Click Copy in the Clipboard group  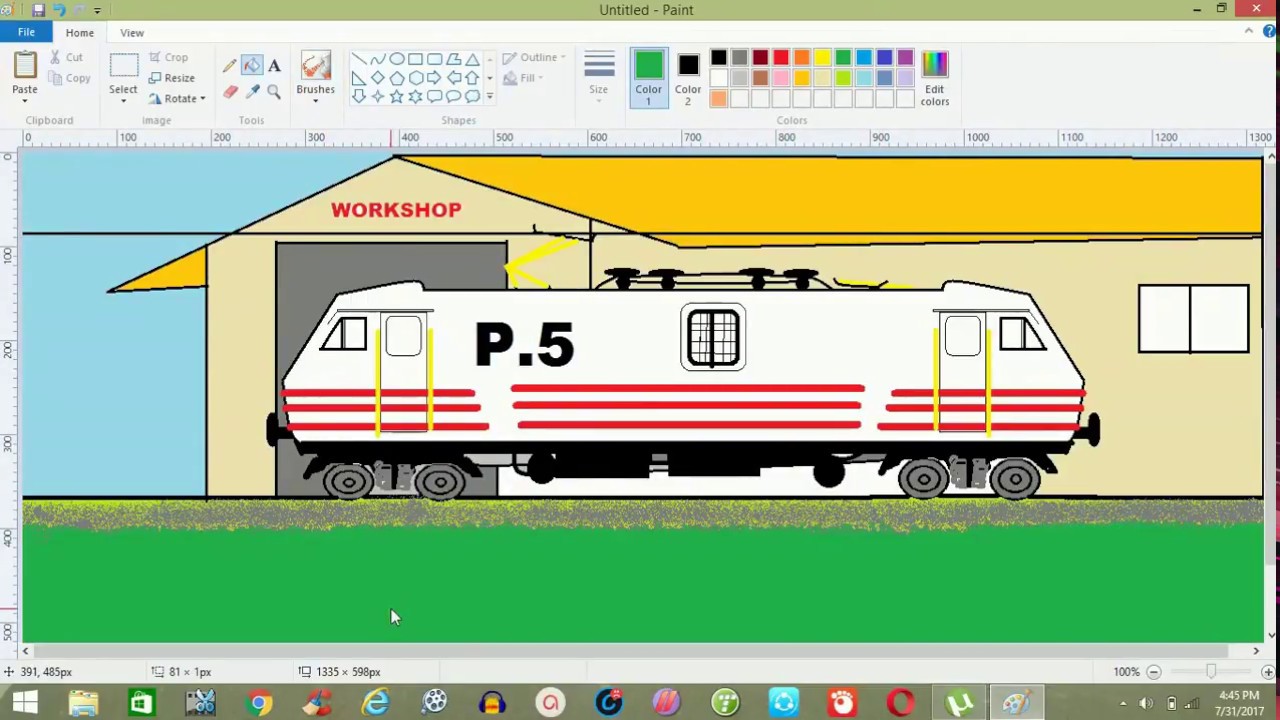pyautogui.click(x=70, y=78)
